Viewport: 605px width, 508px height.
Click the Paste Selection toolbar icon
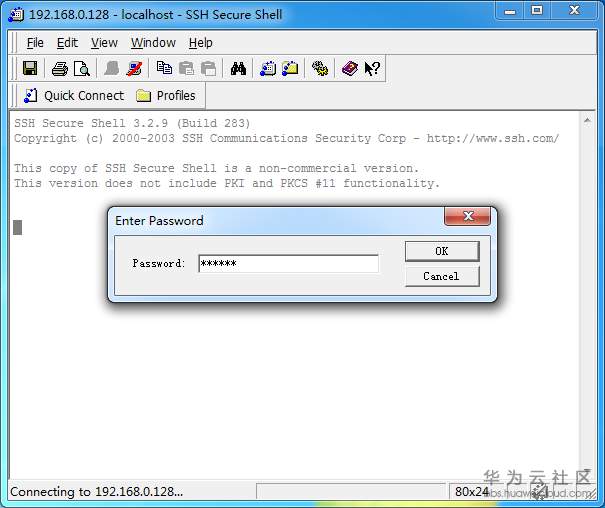pos(208,69)
